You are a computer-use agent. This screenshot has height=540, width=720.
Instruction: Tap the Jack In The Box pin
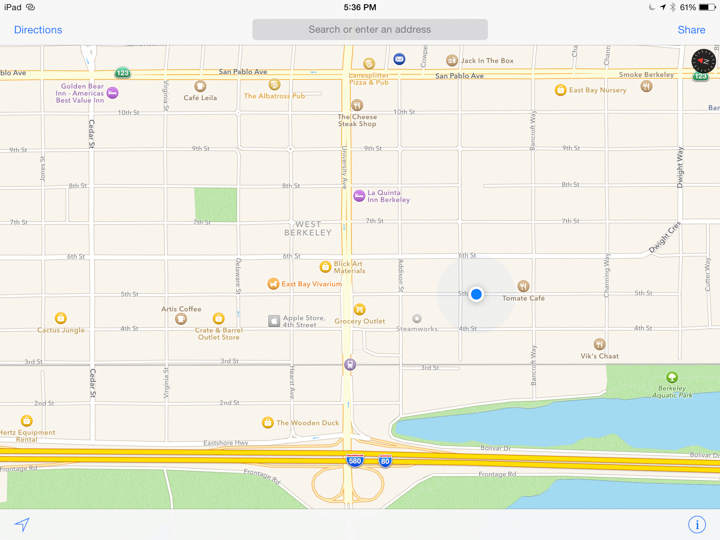click(452, 60)
